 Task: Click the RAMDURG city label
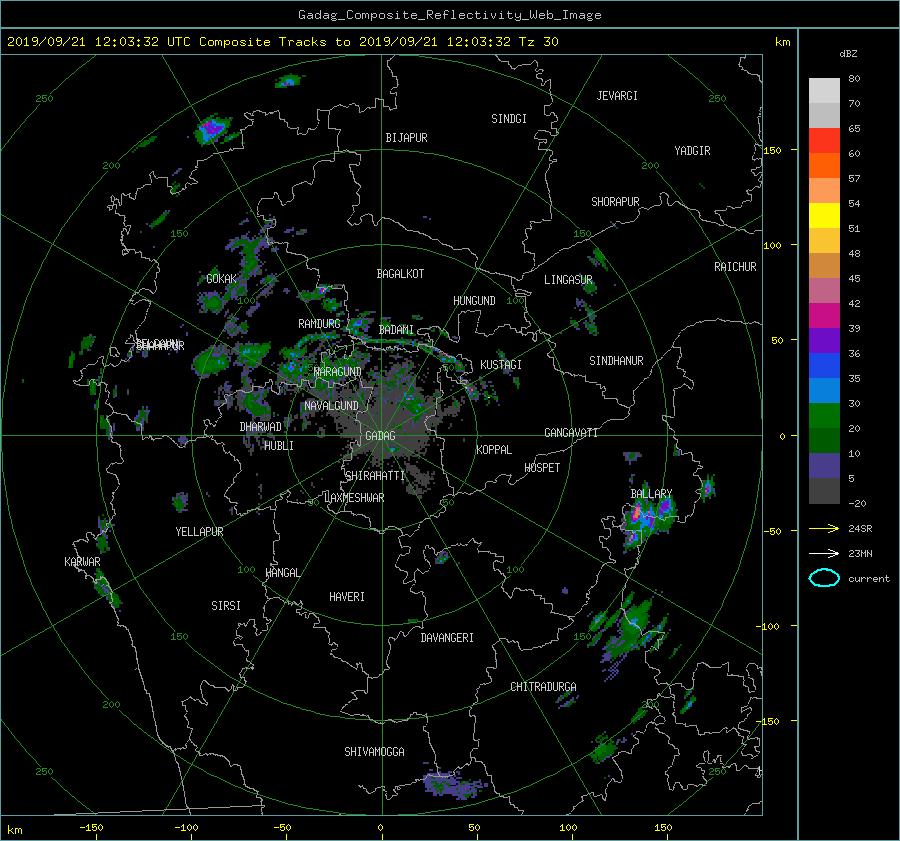[x=319, y=324]
